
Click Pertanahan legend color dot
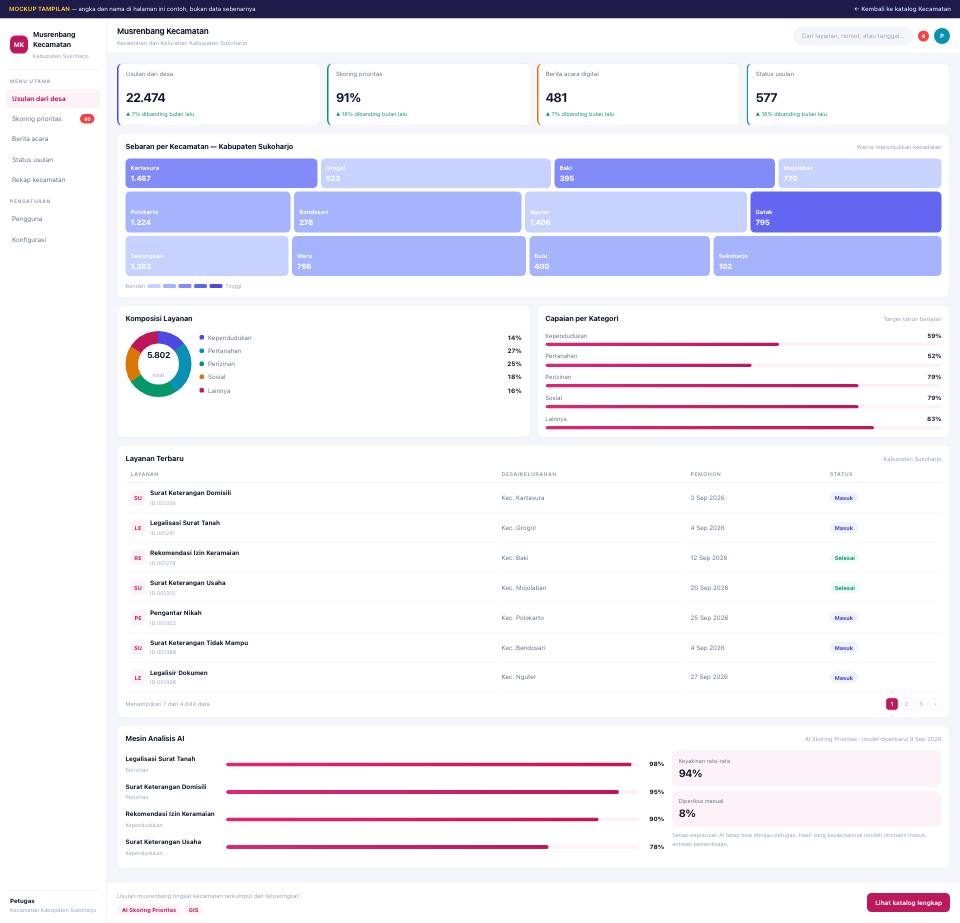point(202,351)
